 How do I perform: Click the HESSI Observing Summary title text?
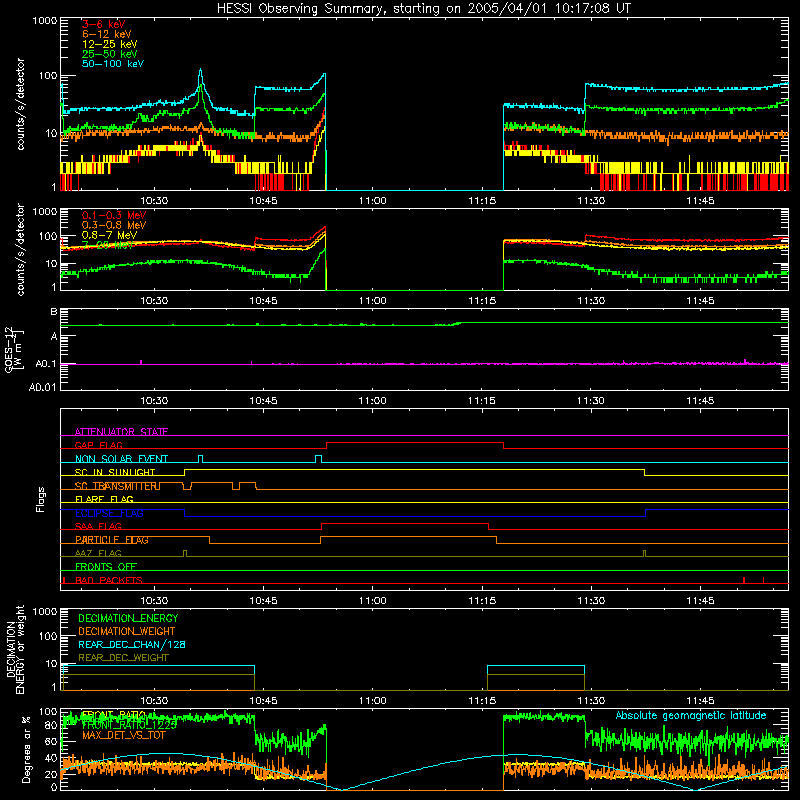coord(423,9)
